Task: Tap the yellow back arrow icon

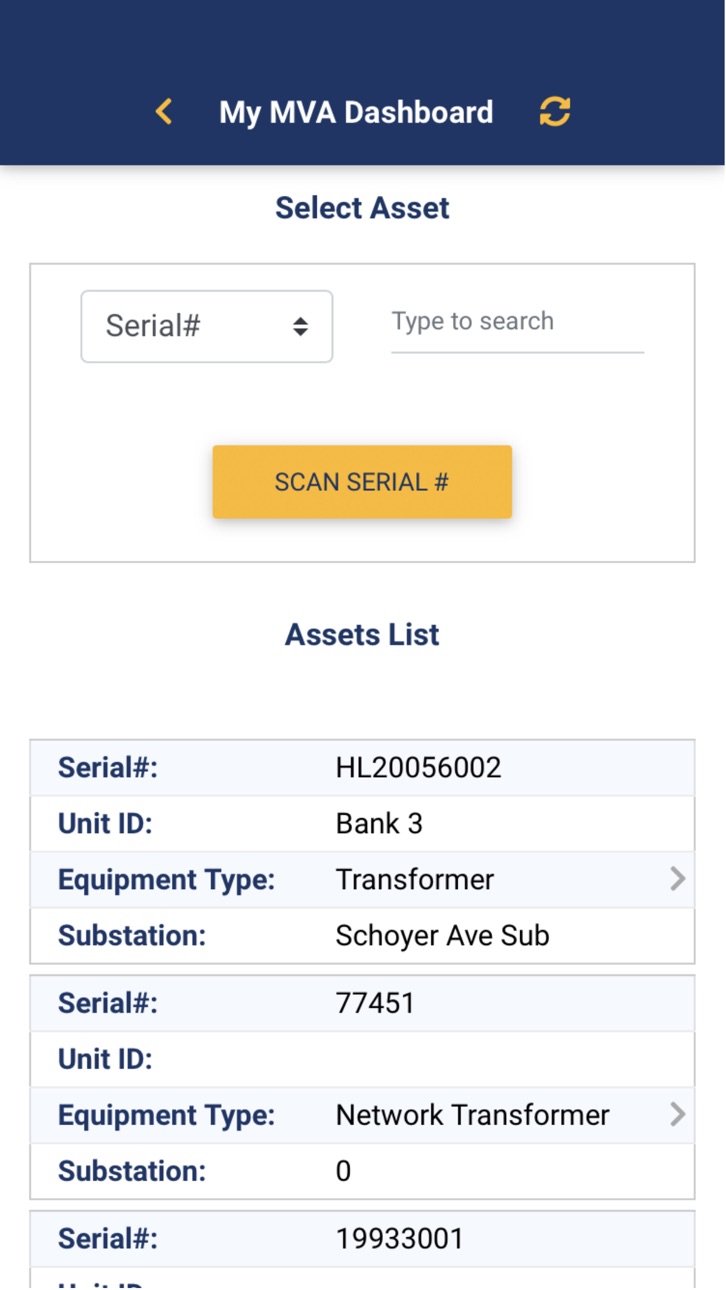Action: tap(164, 112)
